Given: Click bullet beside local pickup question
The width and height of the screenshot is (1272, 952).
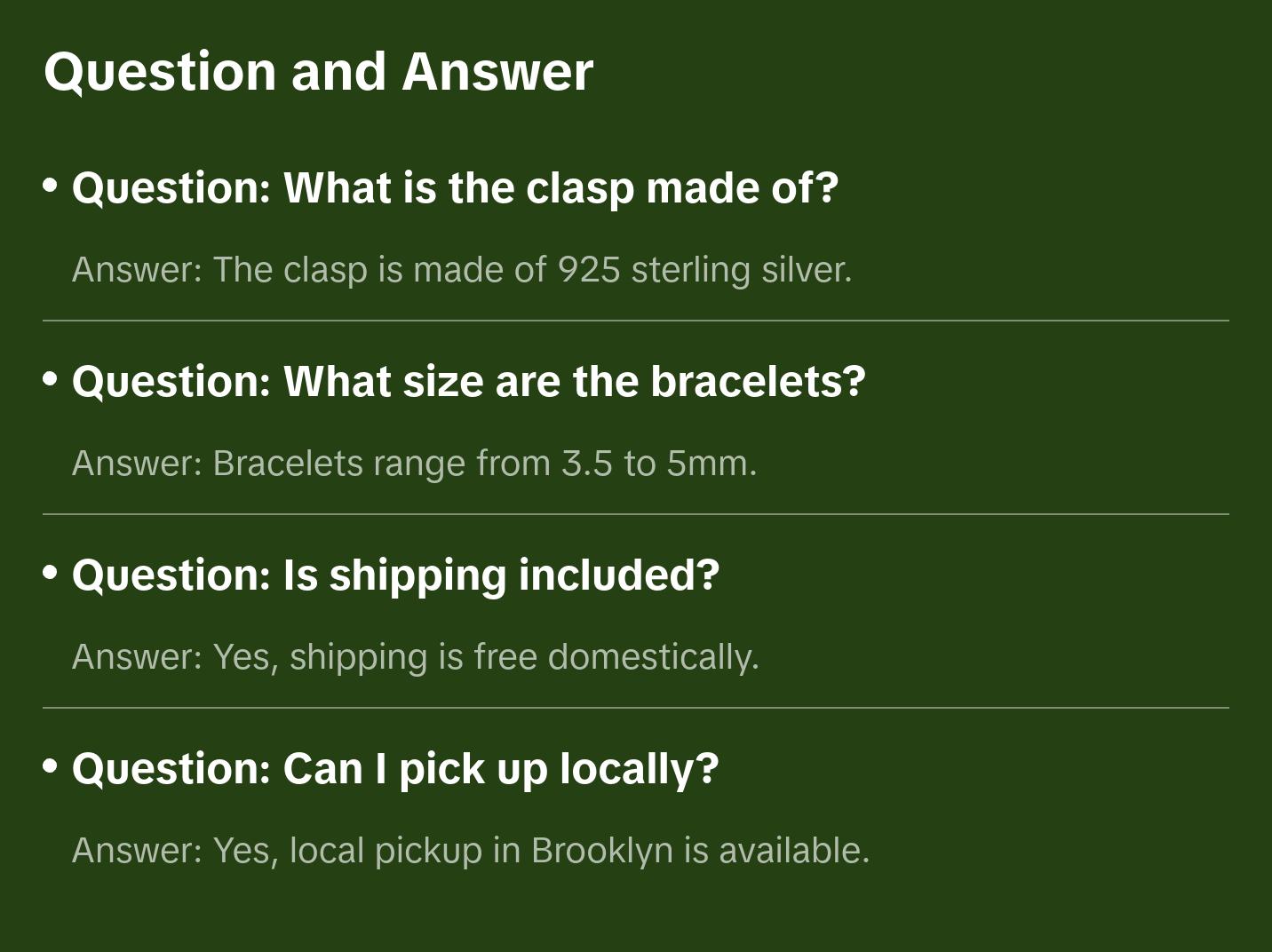Looking at the screenshot, I should (x=51, y=766).
